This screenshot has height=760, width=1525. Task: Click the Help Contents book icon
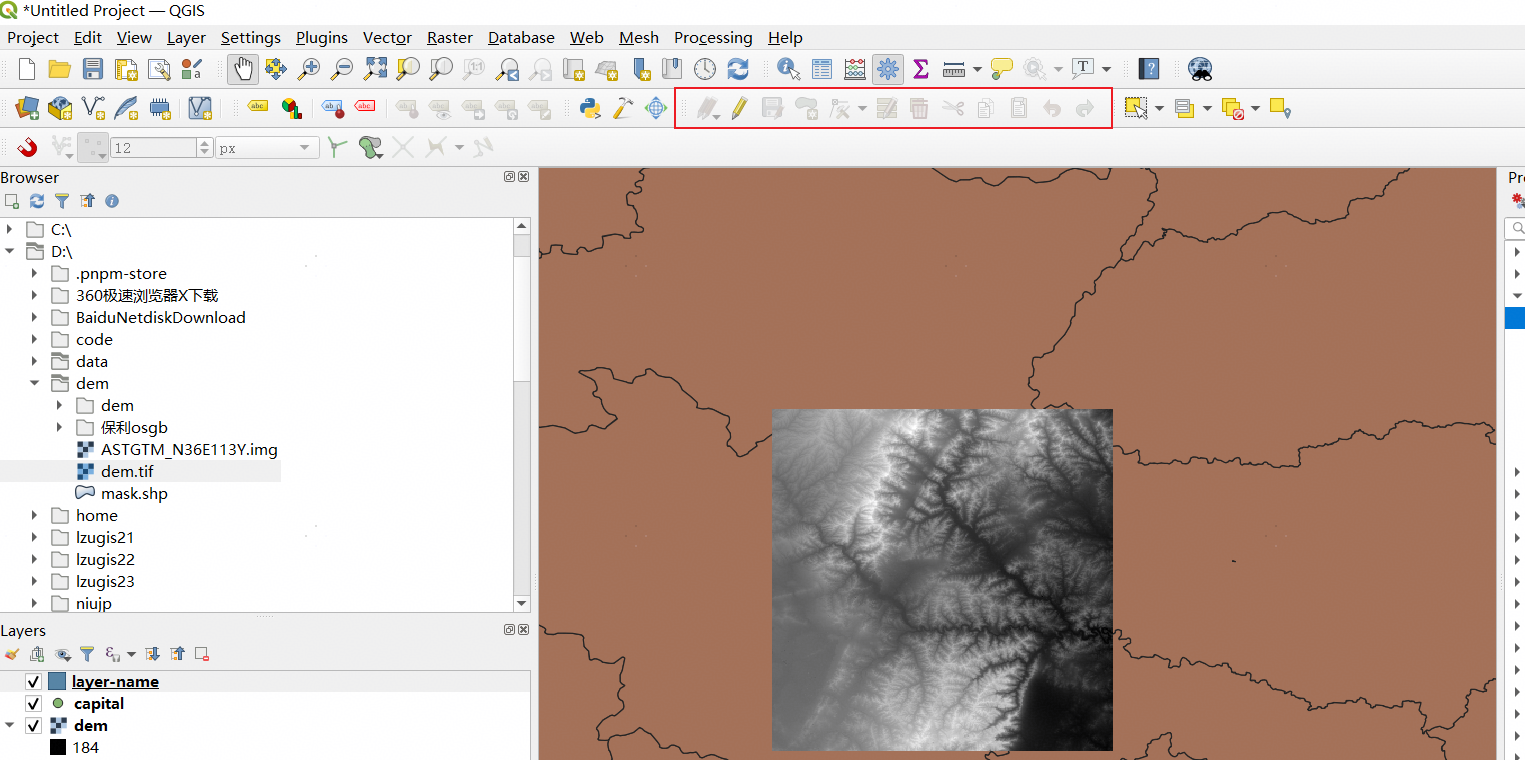tap(1150, 69)
